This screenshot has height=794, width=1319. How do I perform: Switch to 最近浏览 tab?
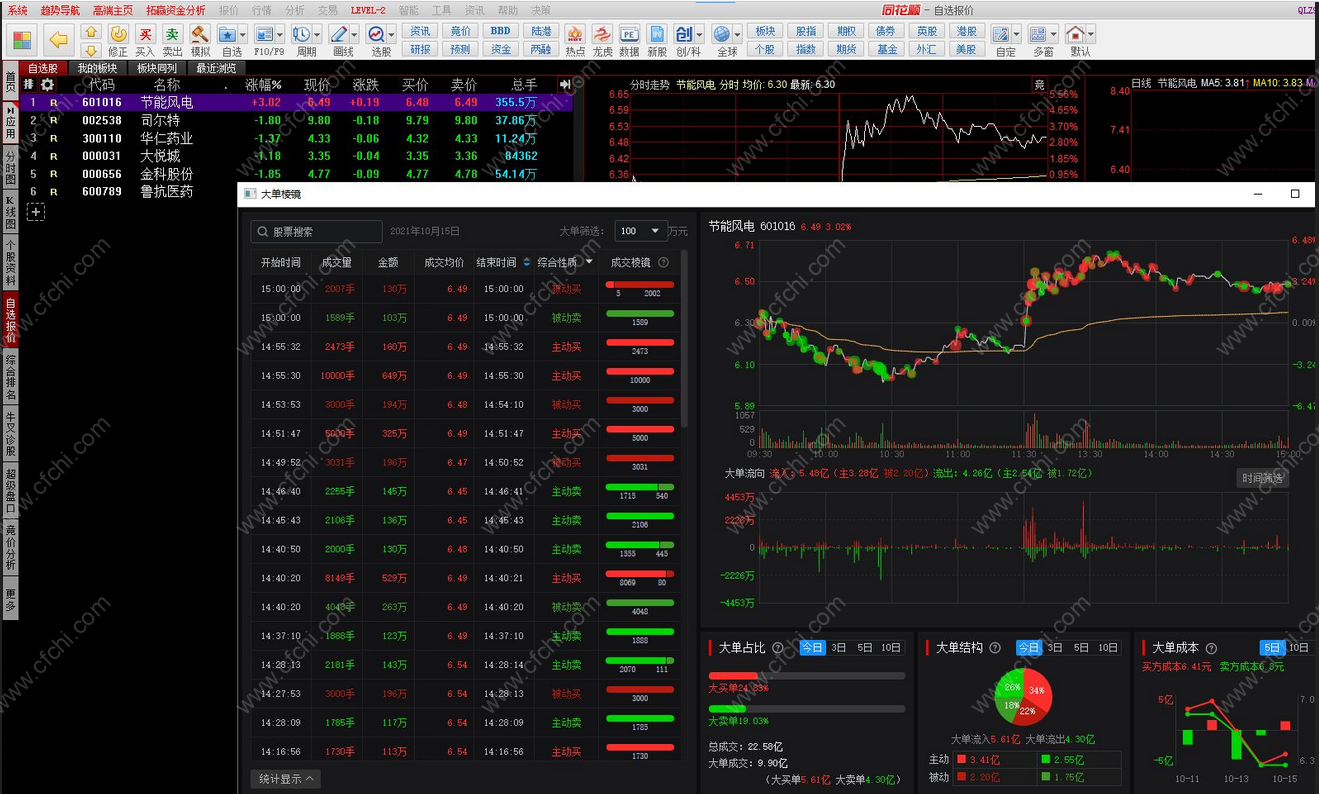(216, 68)
